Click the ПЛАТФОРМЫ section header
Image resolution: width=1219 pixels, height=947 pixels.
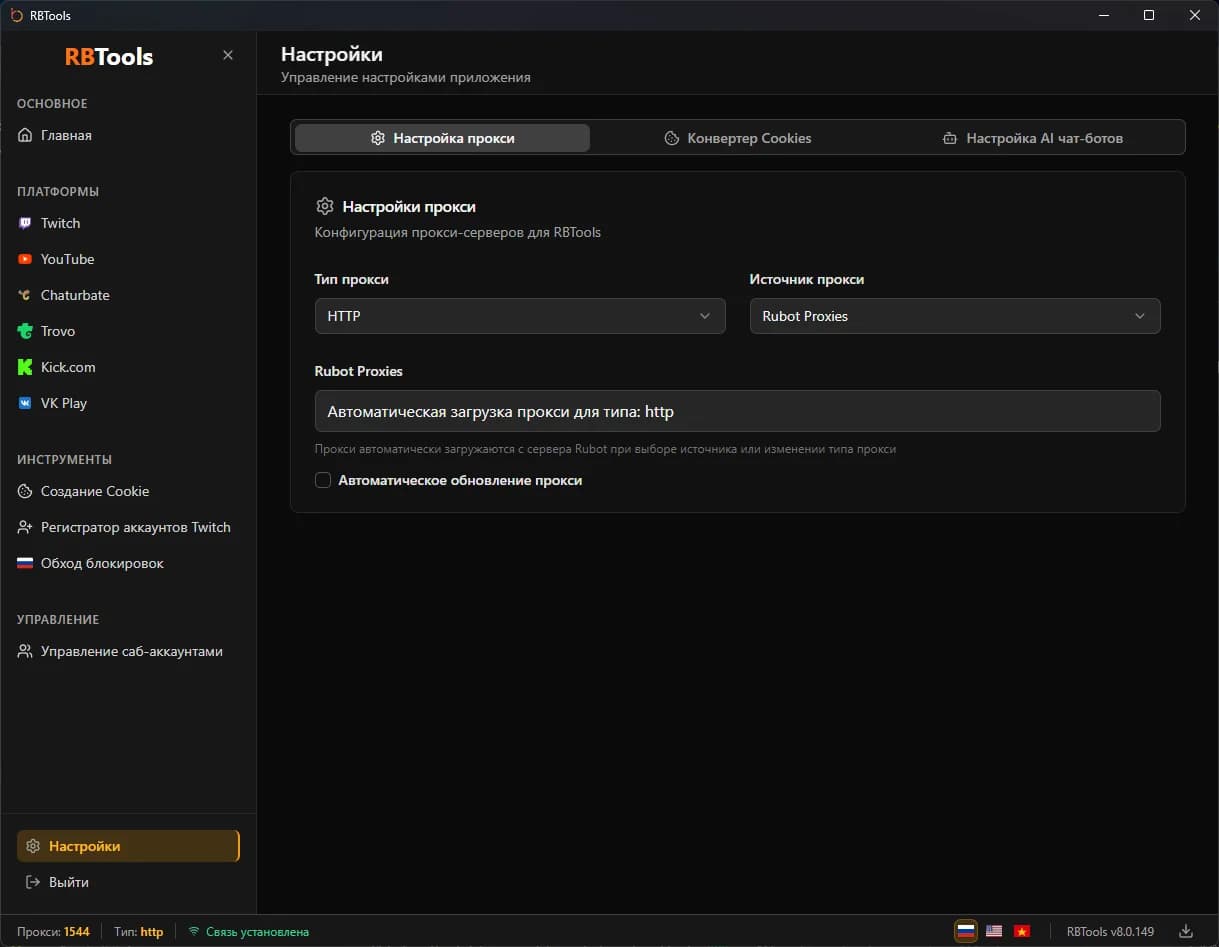[x=58, y=191]
